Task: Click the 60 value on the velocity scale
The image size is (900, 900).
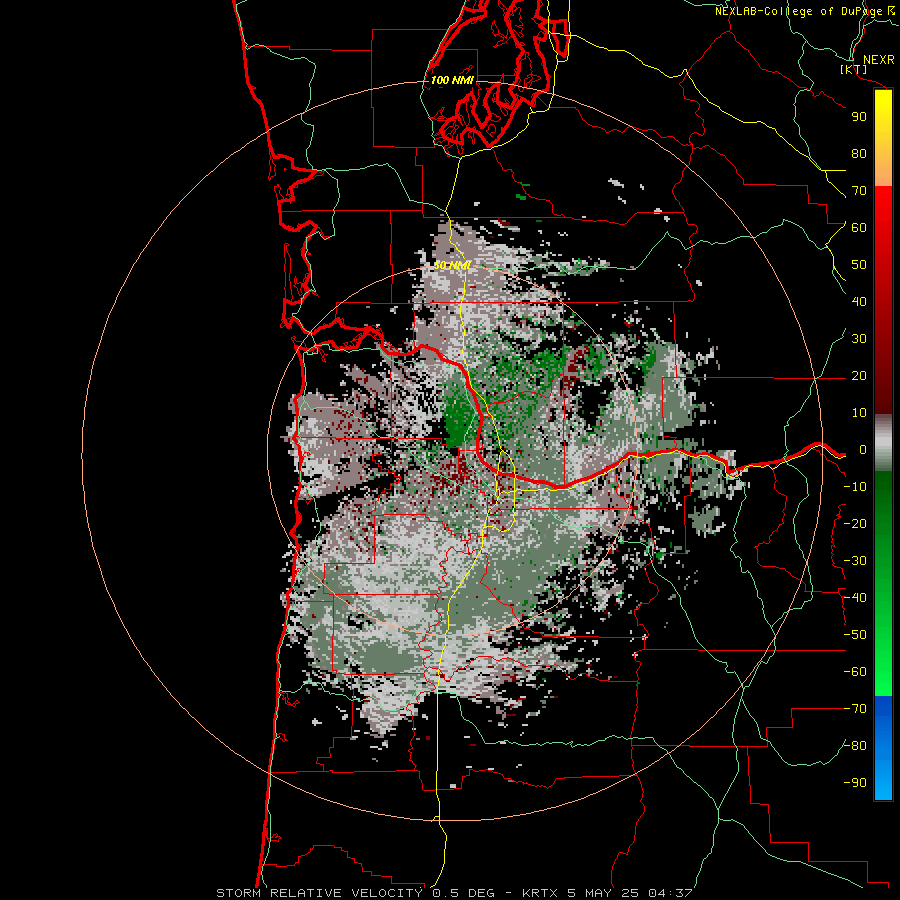Action: [859, 228]
